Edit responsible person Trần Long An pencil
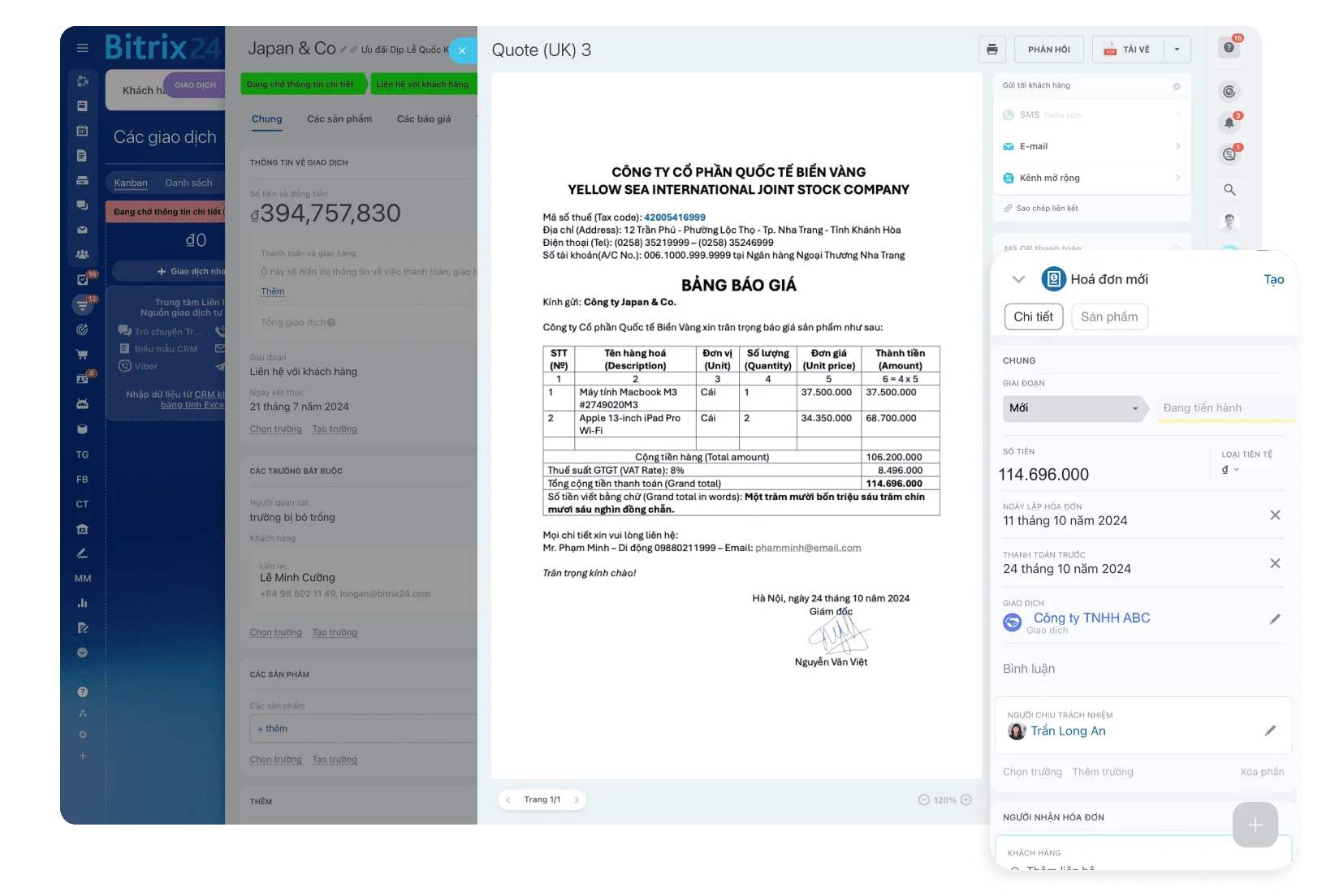This screenshot has height=896, width=1322. click(x=1271, y=730)
